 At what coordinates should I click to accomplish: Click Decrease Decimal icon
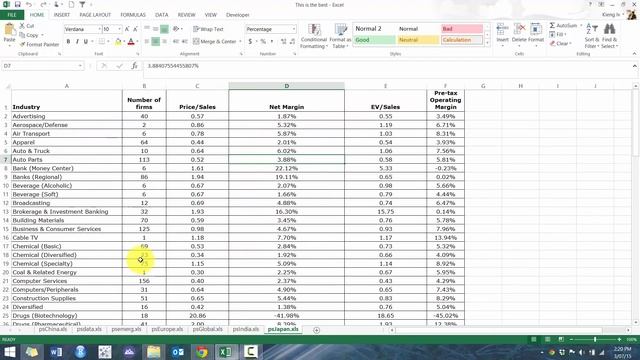(x=293, y=42)
